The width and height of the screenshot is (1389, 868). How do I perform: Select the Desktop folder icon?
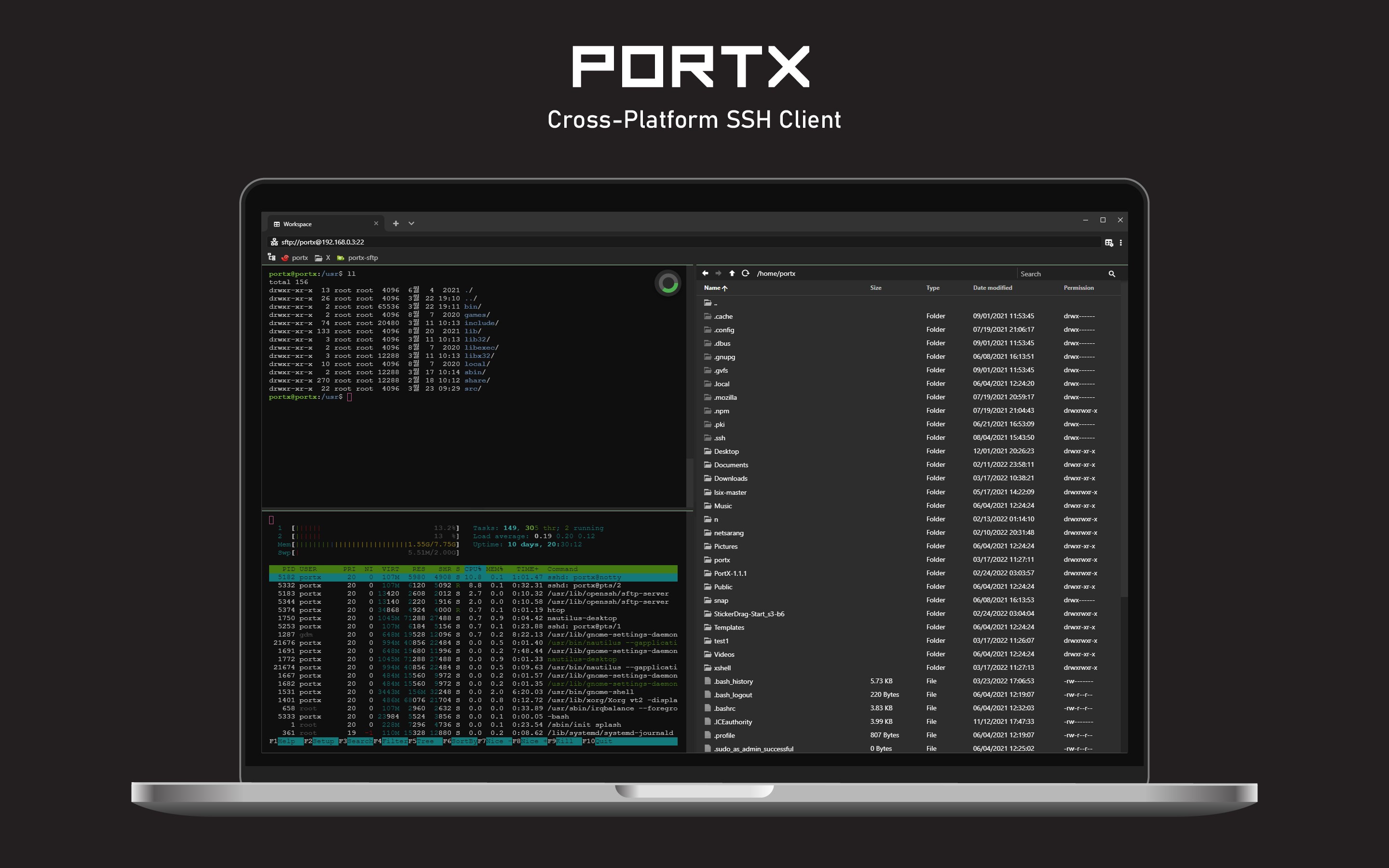pos(708,451)
